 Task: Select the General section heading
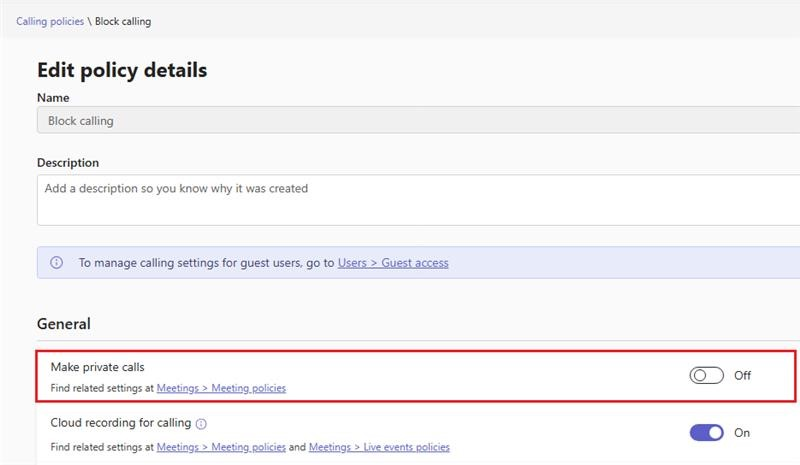[64, 324]
